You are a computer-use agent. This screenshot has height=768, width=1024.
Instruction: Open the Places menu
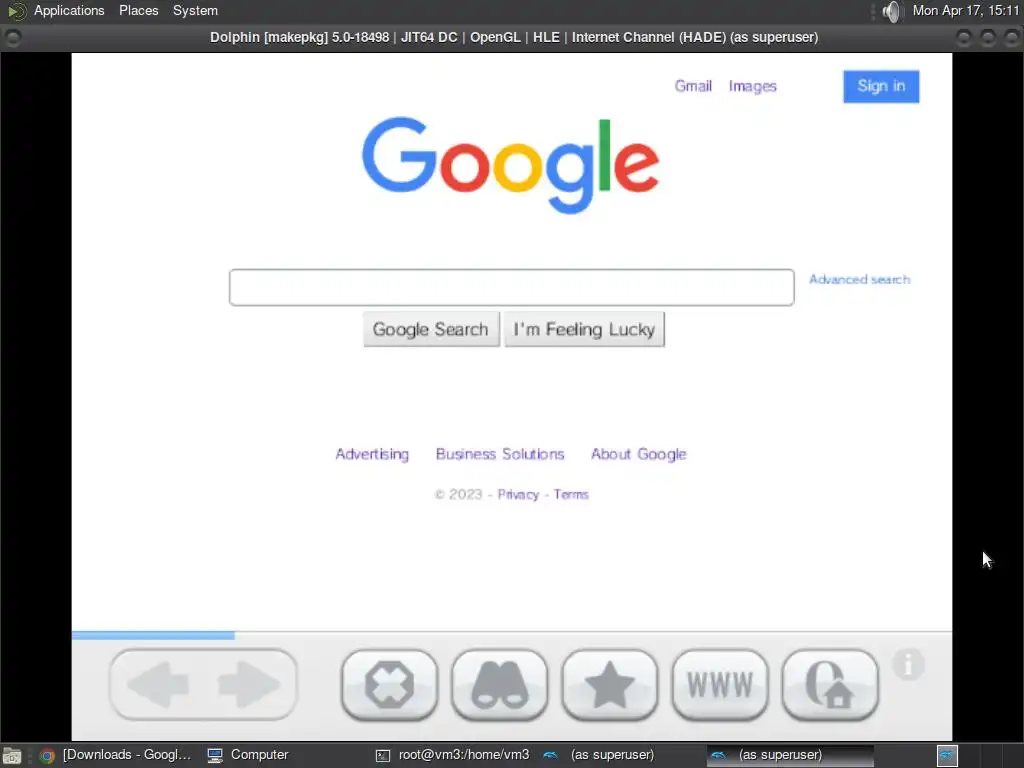pos(138,10)
